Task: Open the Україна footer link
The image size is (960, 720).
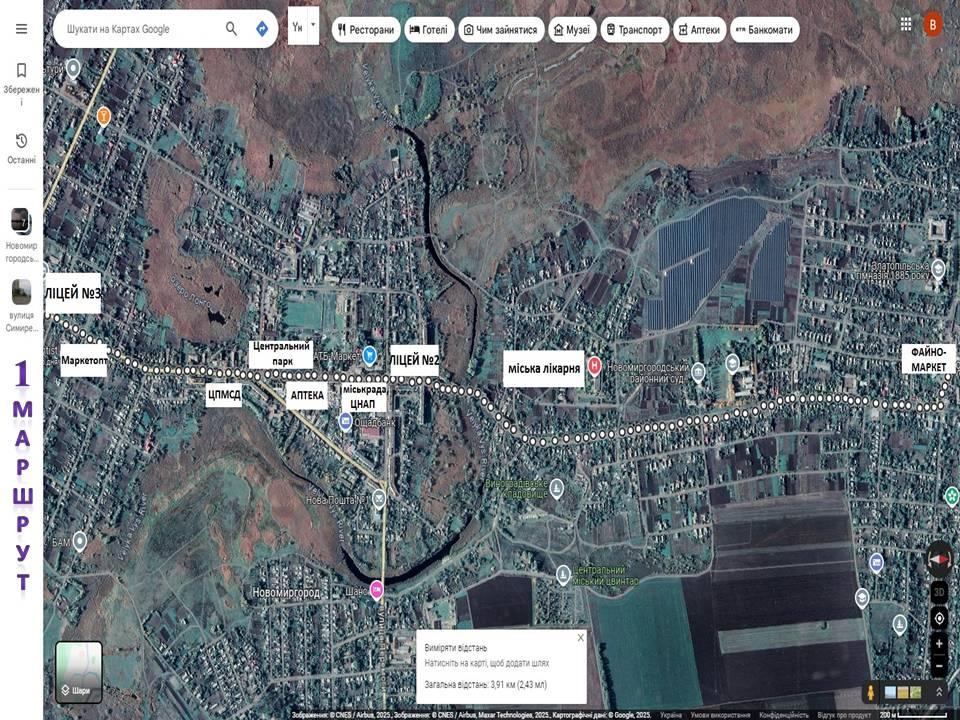Action: pyautogui.click(x=671, y=715)
